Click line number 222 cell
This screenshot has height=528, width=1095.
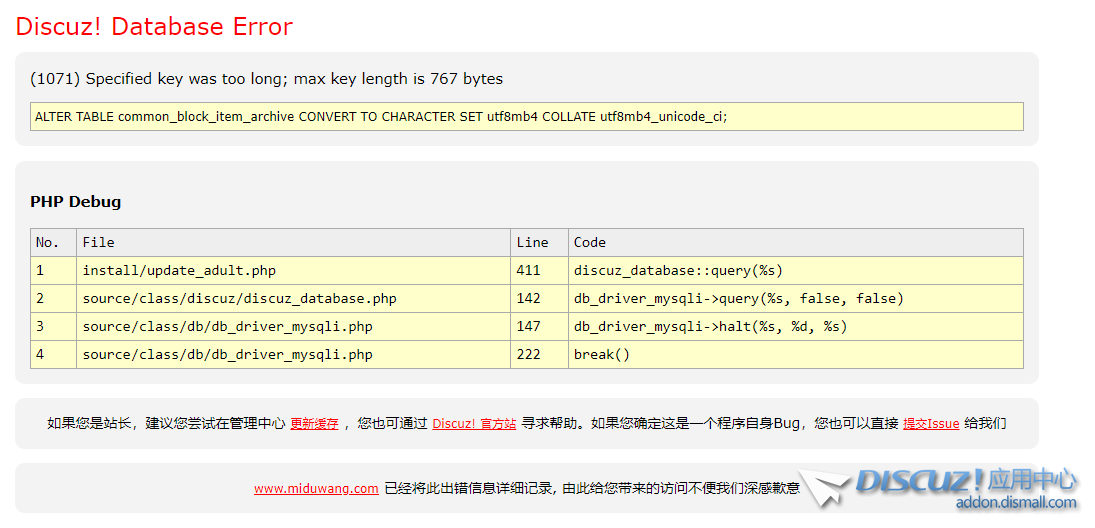coord(539,354)
